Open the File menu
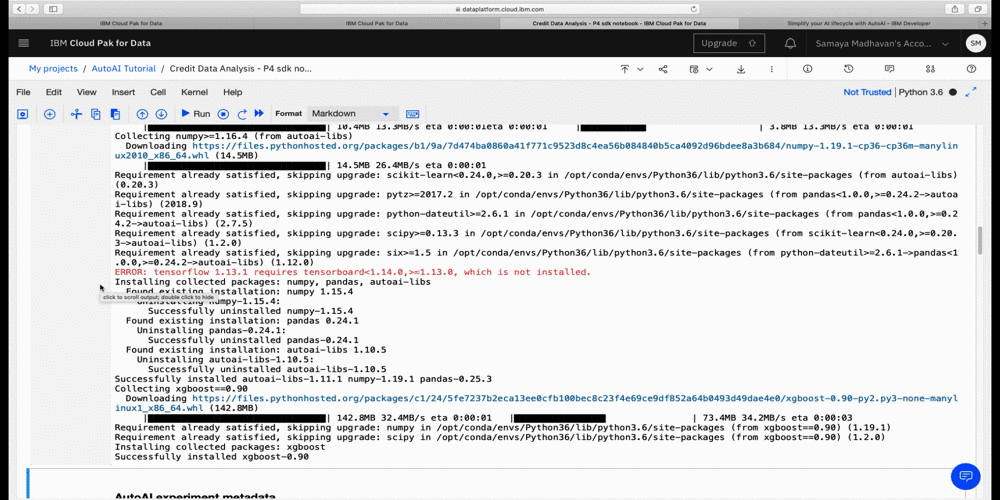The height and width of the screenshot is (500, 1000). pos(23,92)
